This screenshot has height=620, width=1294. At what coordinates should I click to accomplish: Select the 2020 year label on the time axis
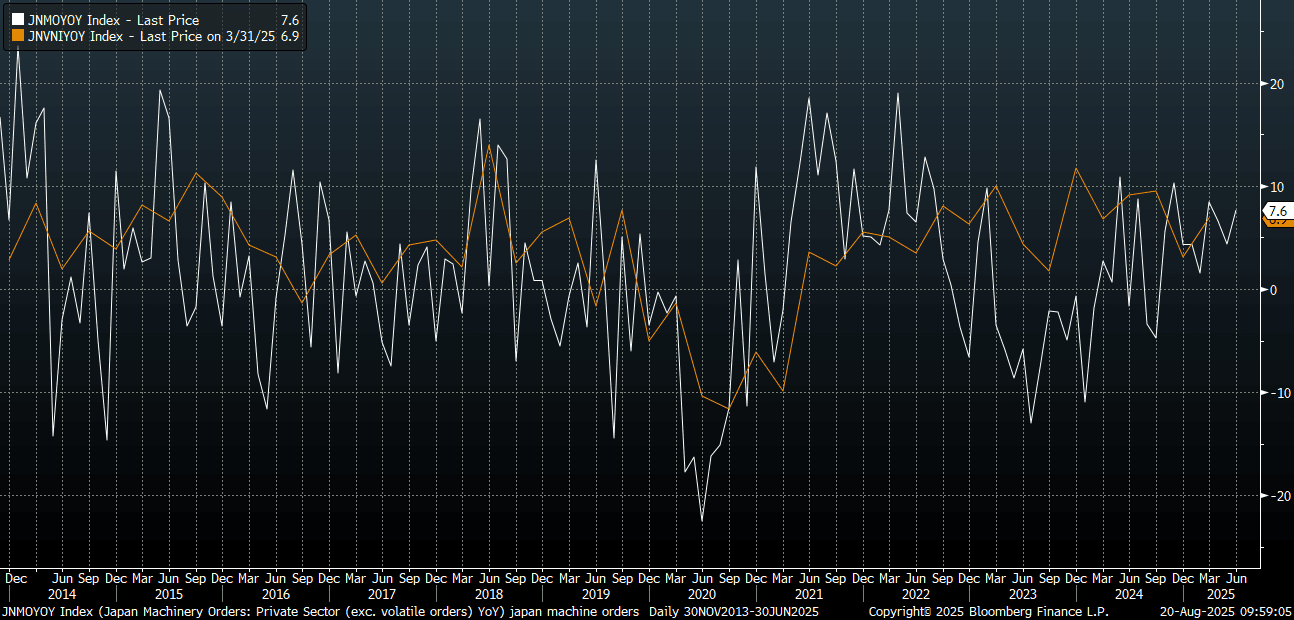coord(703,593)
